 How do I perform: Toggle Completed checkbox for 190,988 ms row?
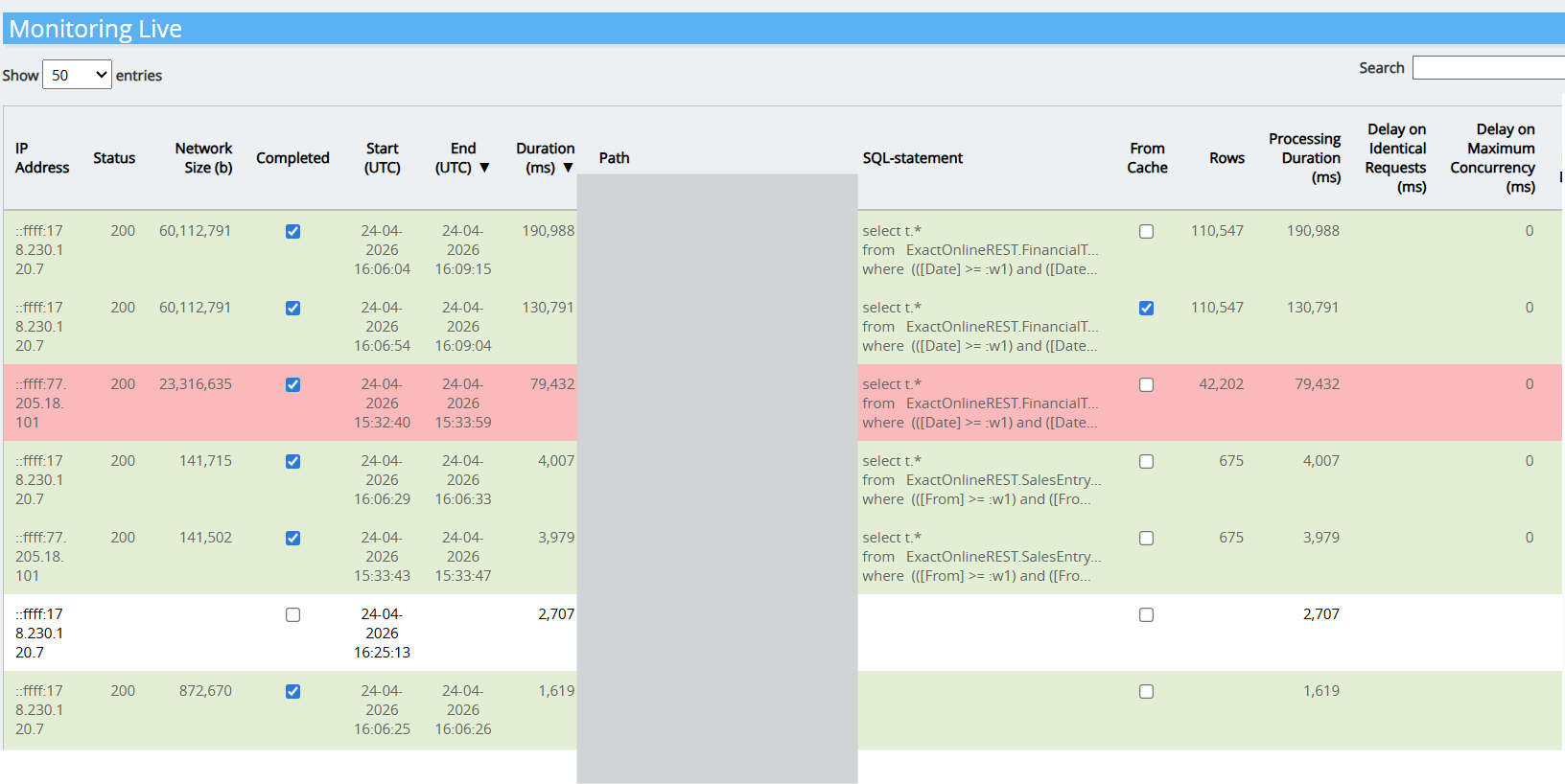(292, 232)
